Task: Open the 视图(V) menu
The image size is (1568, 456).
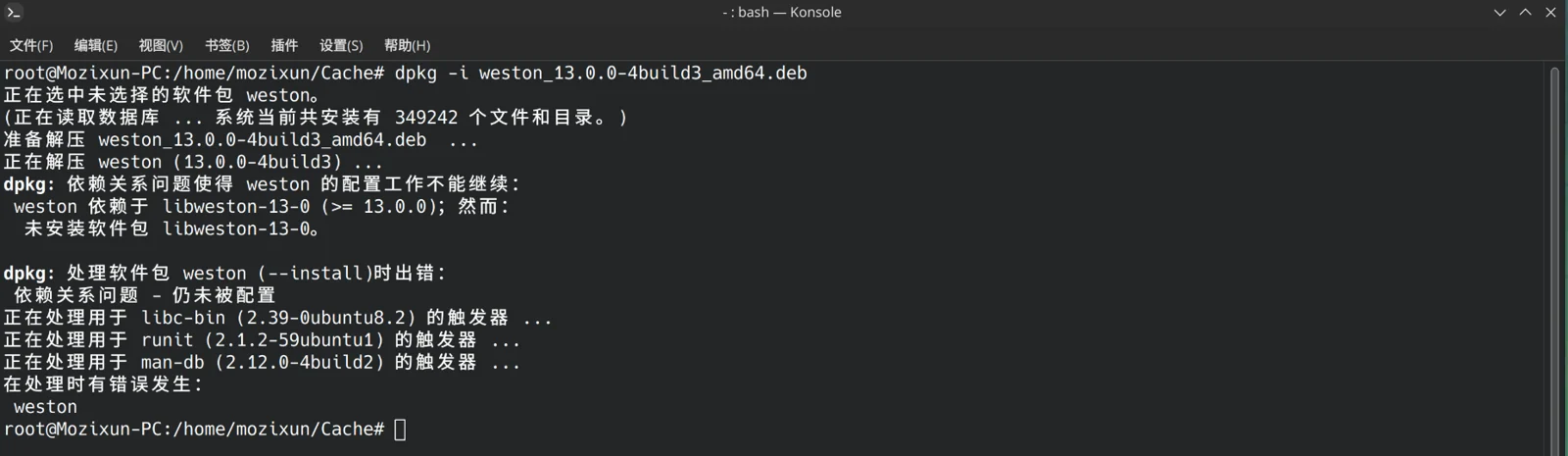Action: tap(161, 45)
